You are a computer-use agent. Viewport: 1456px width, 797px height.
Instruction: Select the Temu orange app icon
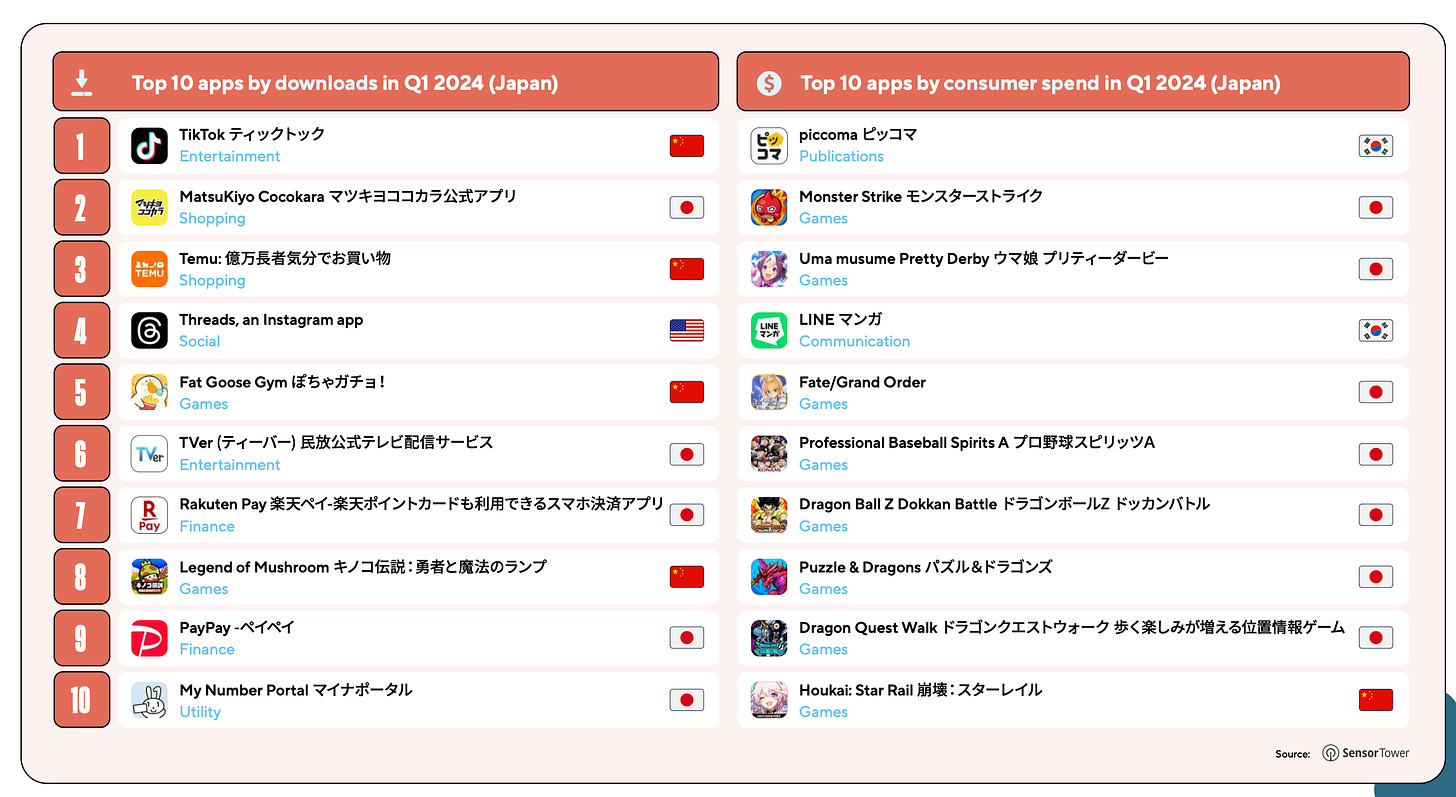149,269
